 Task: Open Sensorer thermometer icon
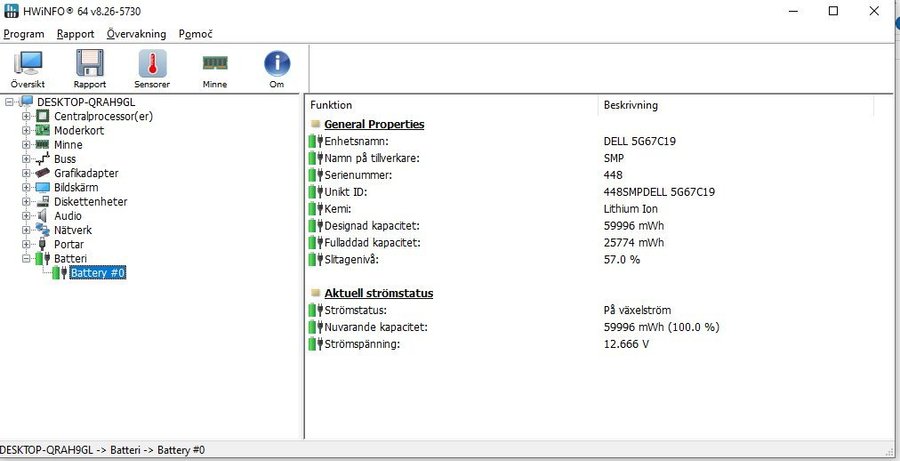tap(152, 63)
